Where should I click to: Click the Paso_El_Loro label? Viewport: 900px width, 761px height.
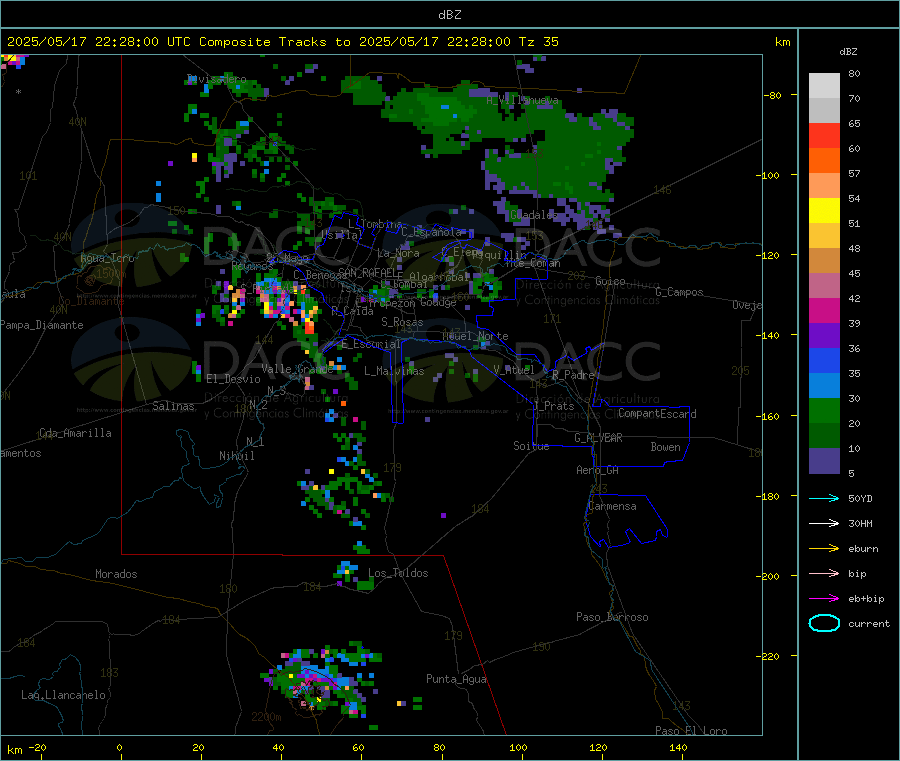click(691, 731)
